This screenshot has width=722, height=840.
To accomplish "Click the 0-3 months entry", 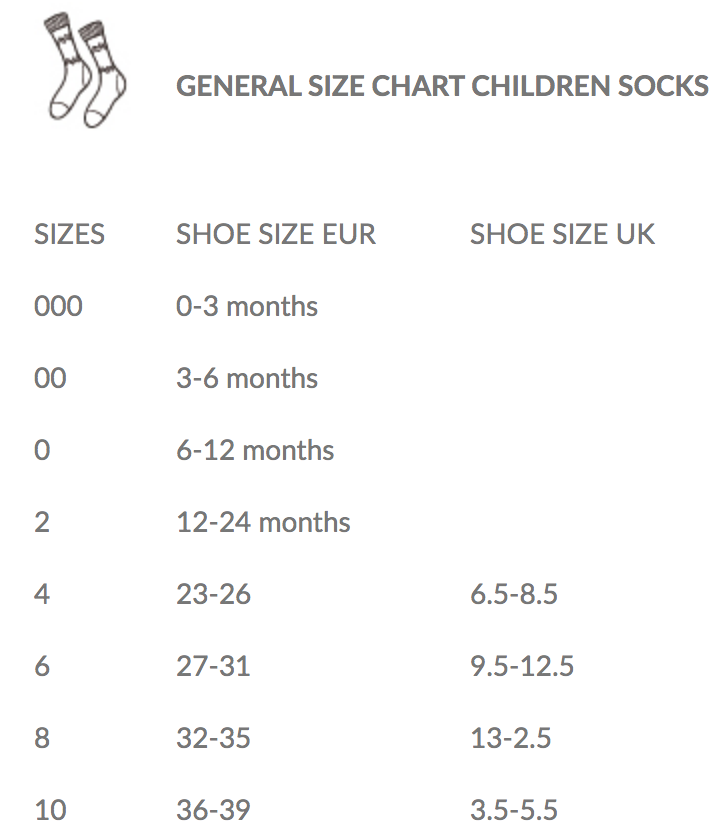I will click(x=246, y=306).
